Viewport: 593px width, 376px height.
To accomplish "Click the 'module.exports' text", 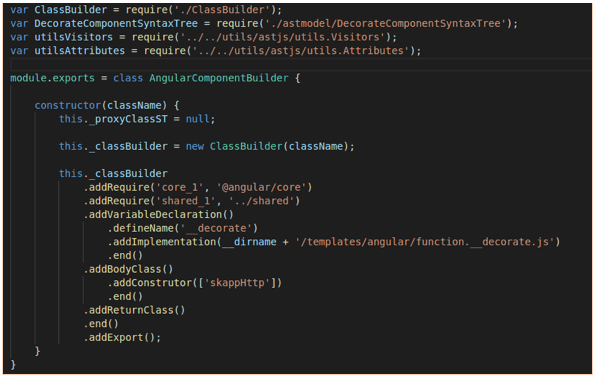I will tap(52, 78).
